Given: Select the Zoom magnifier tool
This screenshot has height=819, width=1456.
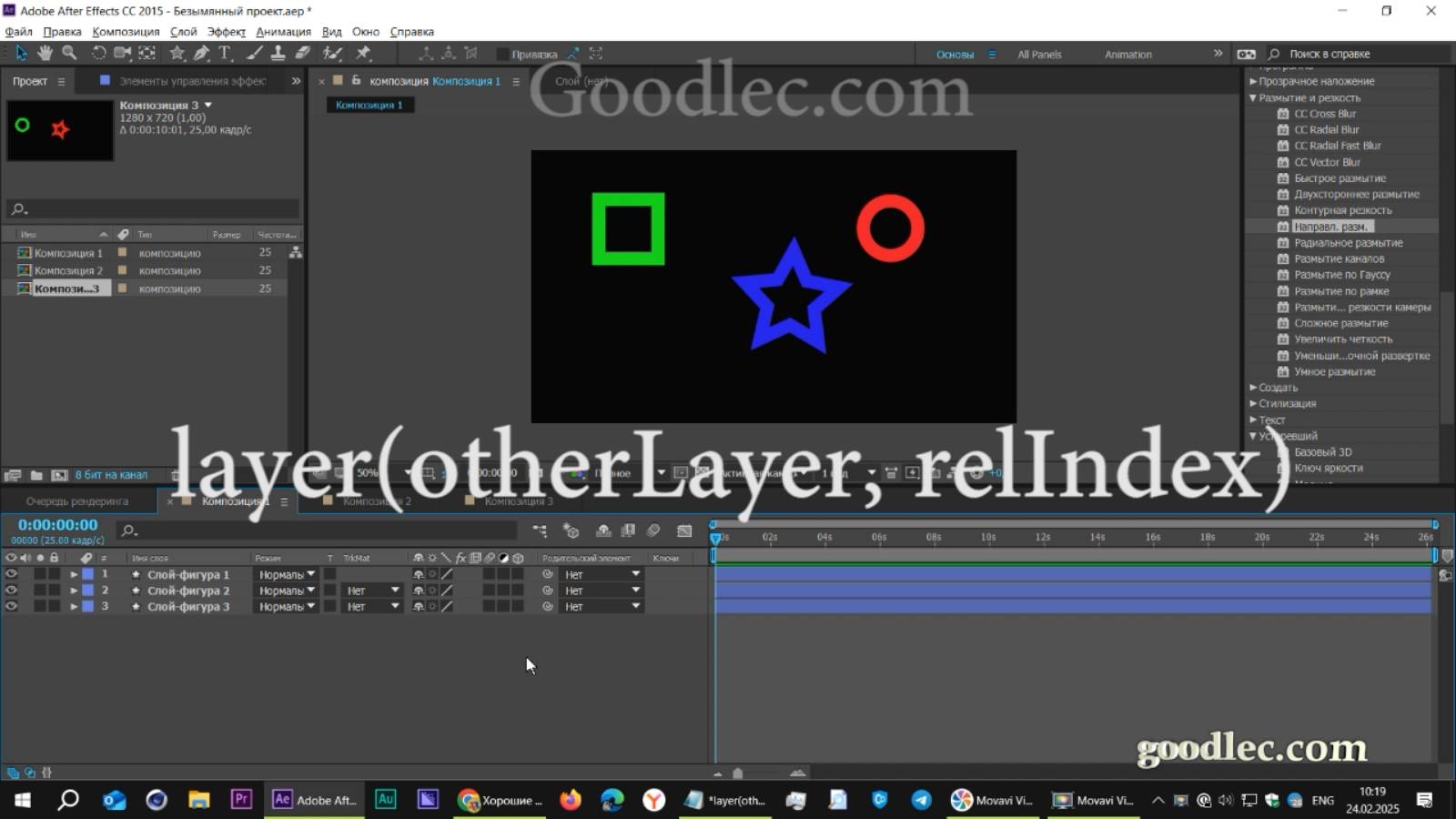Looking at the screenshot, I should pyautogui.click(x=69, y=53).
